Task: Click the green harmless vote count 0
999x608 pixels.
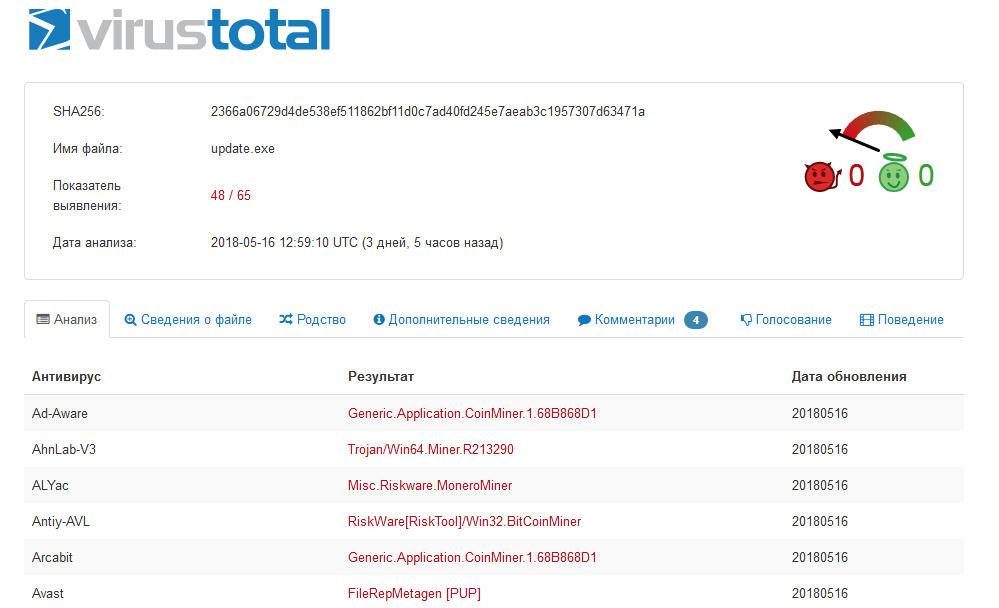Action: (926, 175)
